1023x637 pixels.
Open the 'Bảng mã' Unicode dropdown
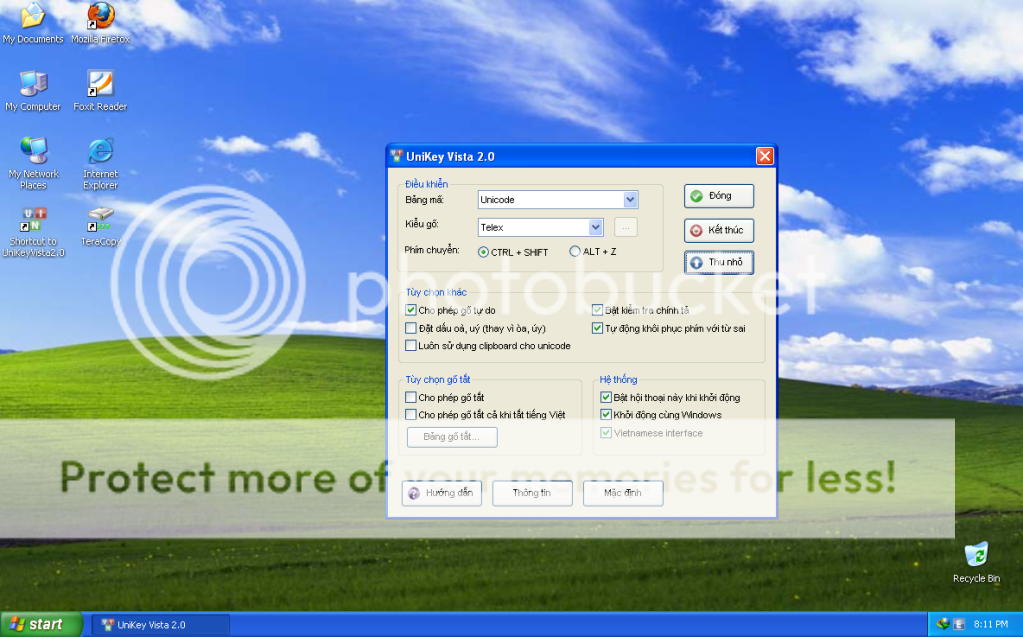[x=558, y=200]
